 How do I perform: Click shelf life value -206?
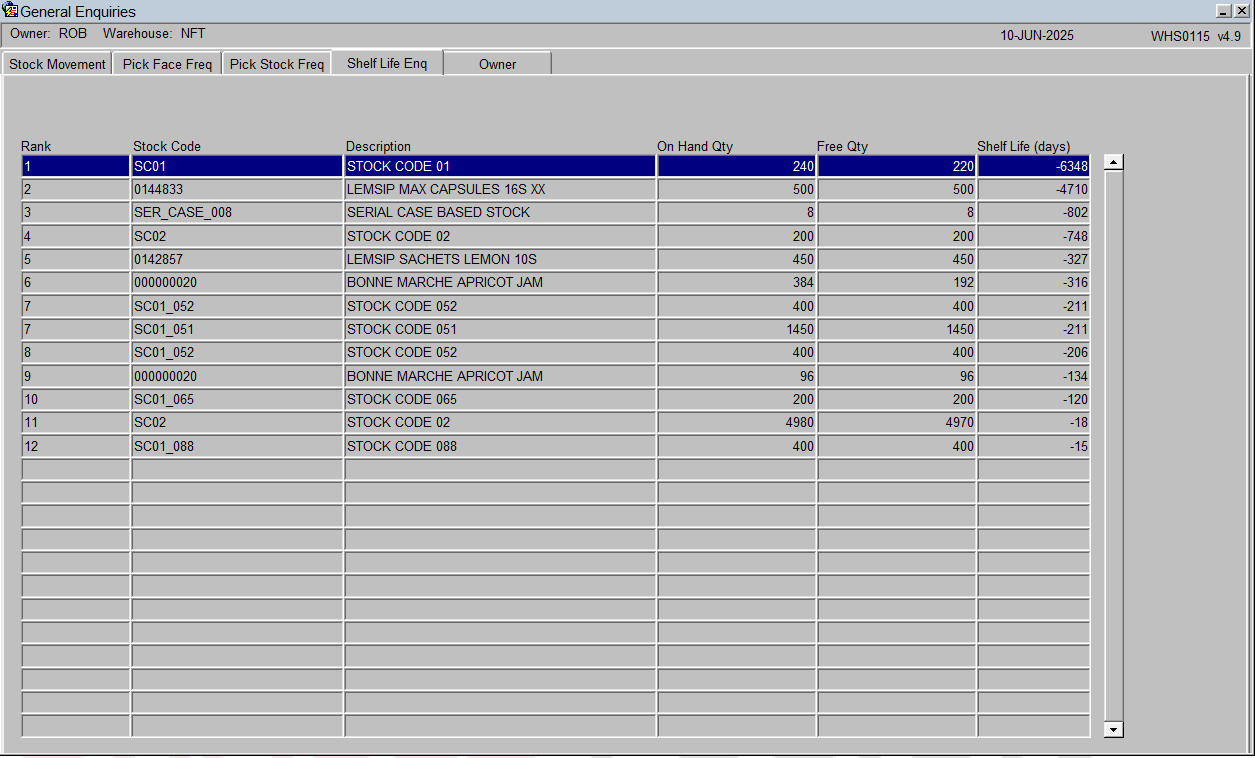click(x=1034, y=352)
